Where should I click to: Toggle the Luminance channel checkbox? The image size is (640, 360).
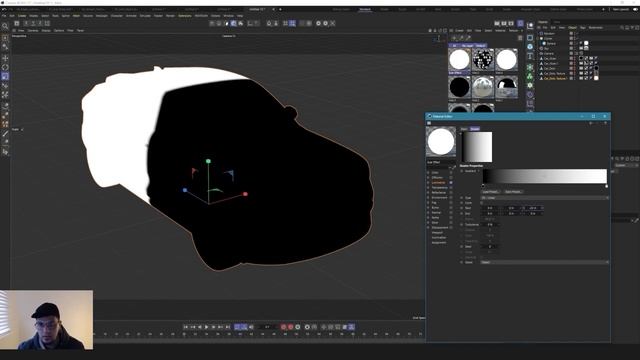click(451, 182)
